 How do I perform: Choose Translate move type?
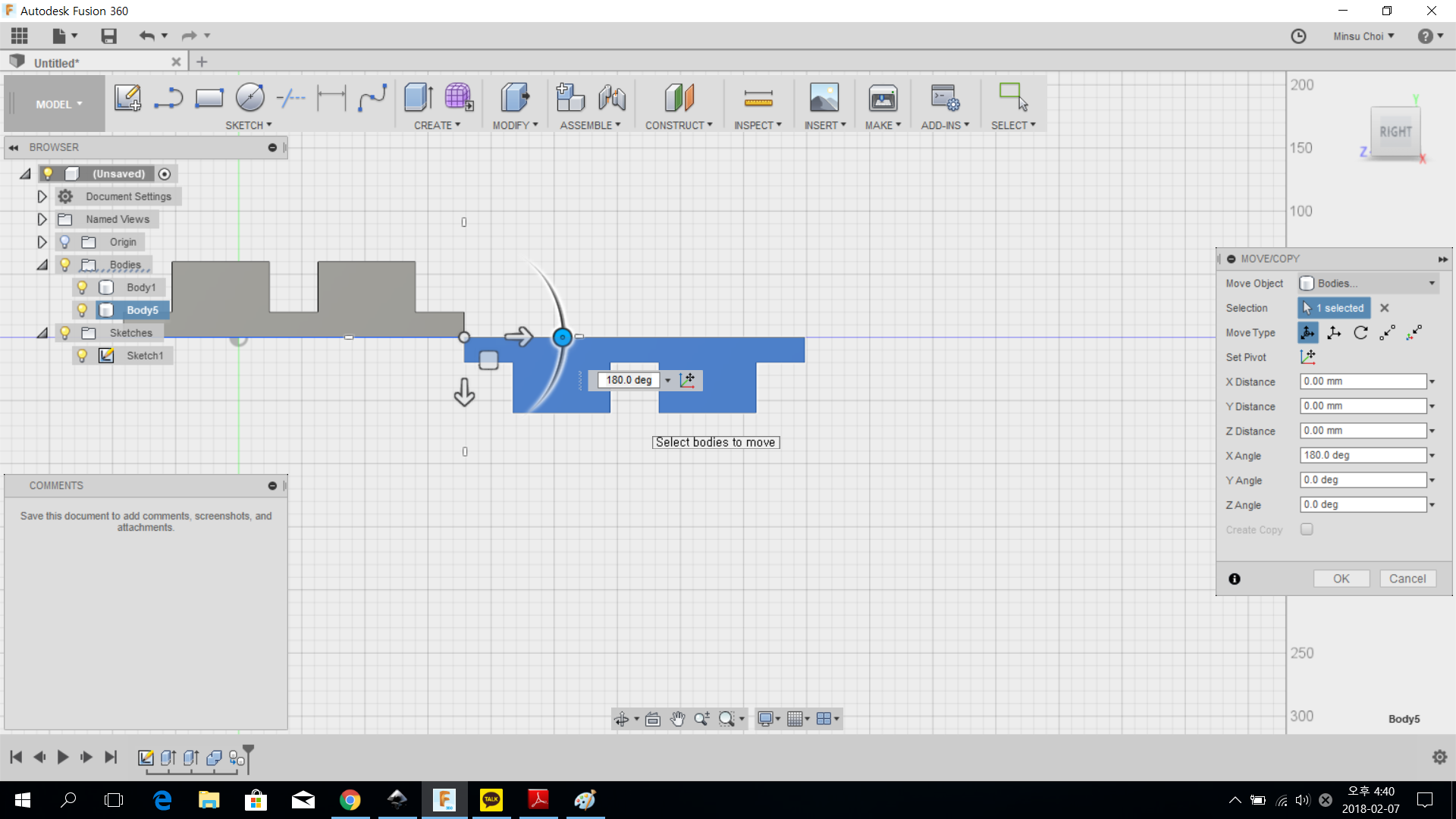point(1334,333)
